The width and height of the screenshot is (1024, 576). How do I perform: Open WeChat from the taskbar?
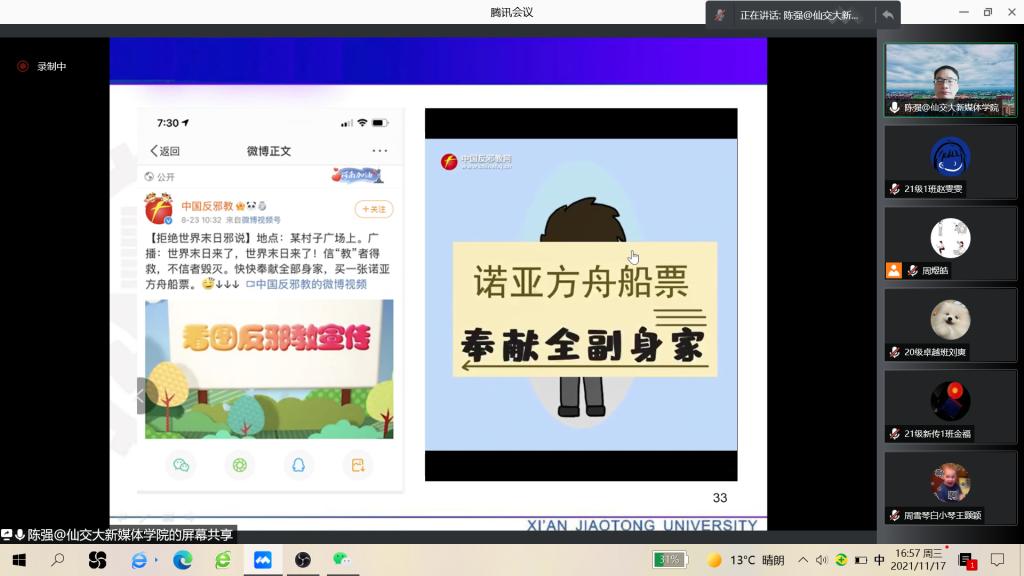click(342, 560)
